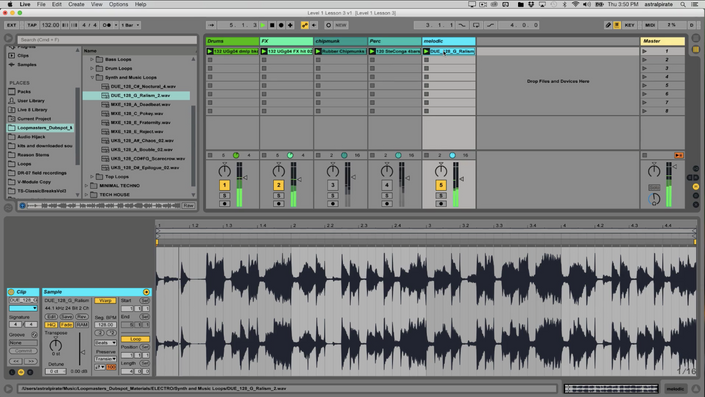This screenshot has width=705, height=397.
Task: Click the clip Transpose knob
Action: click(x=56, y=345)
